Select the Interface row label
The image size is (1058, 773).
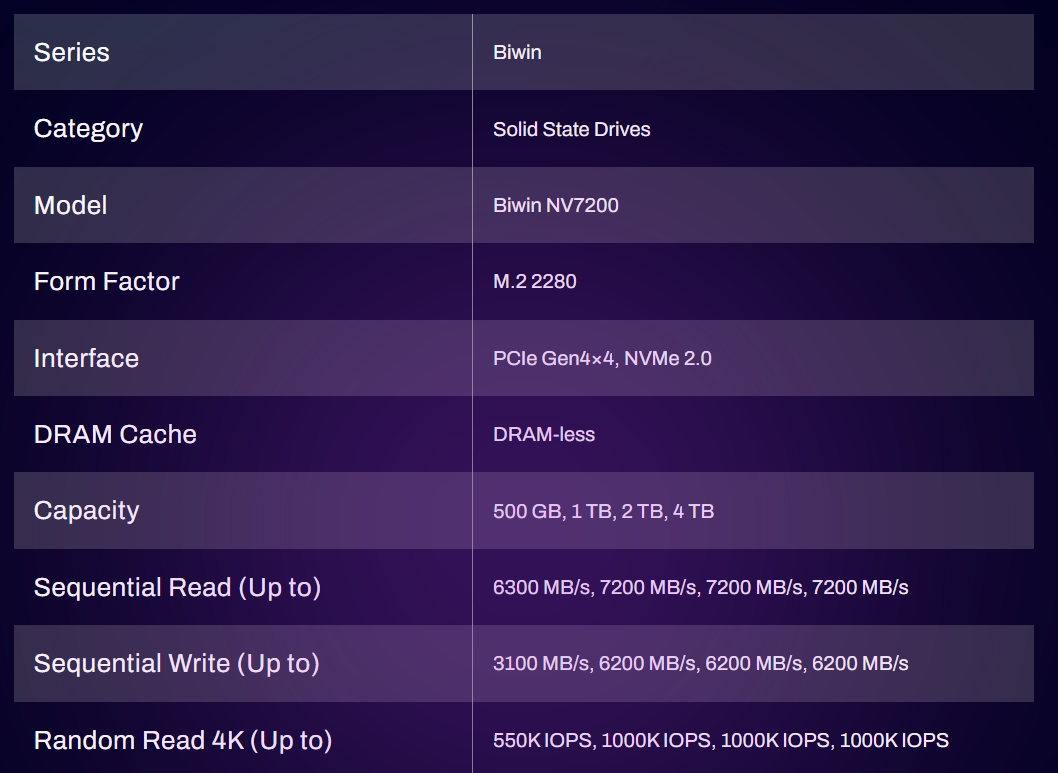pyautogui.click(x=86, y=358)
